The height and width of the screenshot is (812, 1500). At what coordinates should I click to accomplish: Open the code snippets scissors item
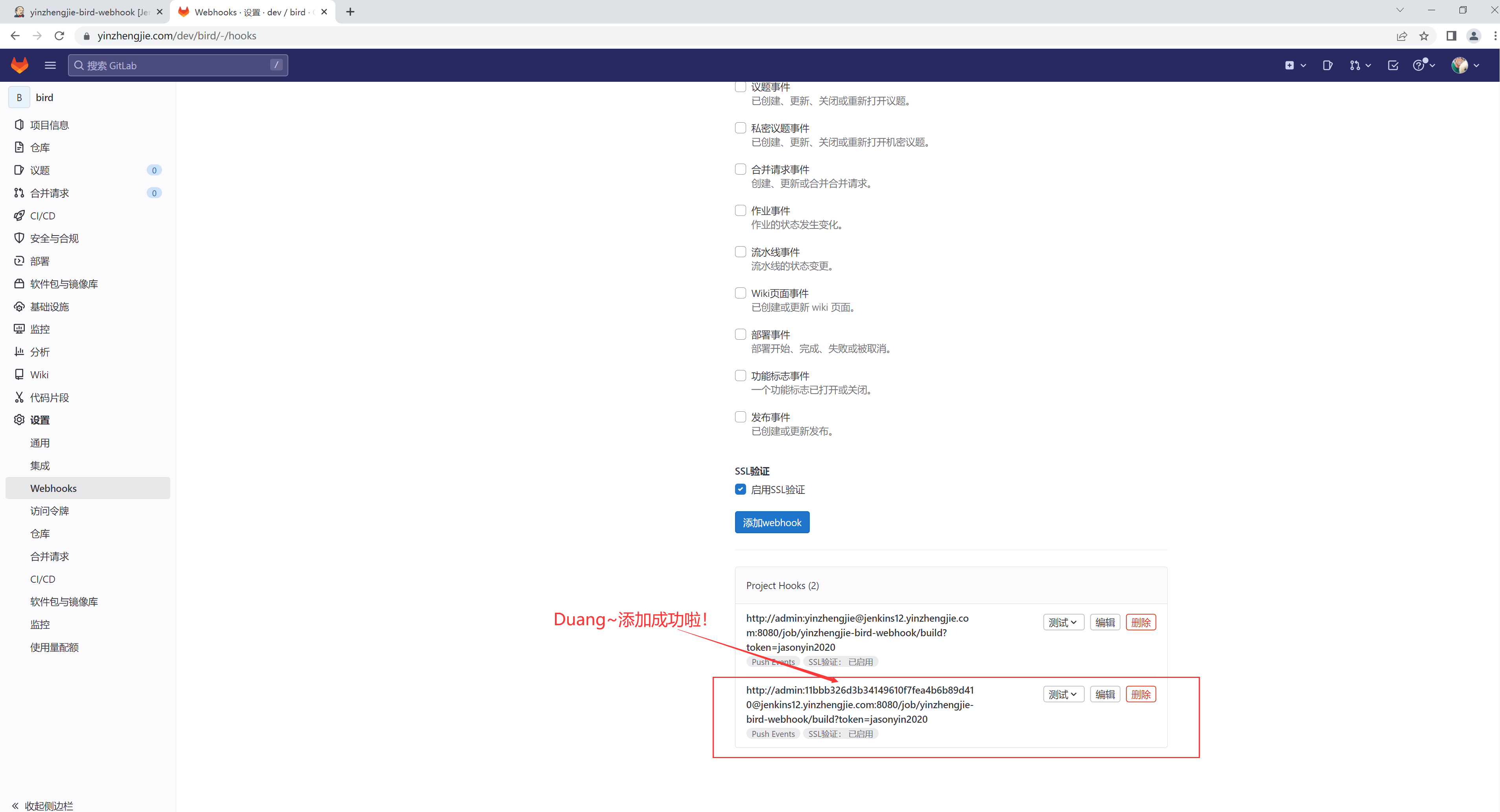coord(50,398)
